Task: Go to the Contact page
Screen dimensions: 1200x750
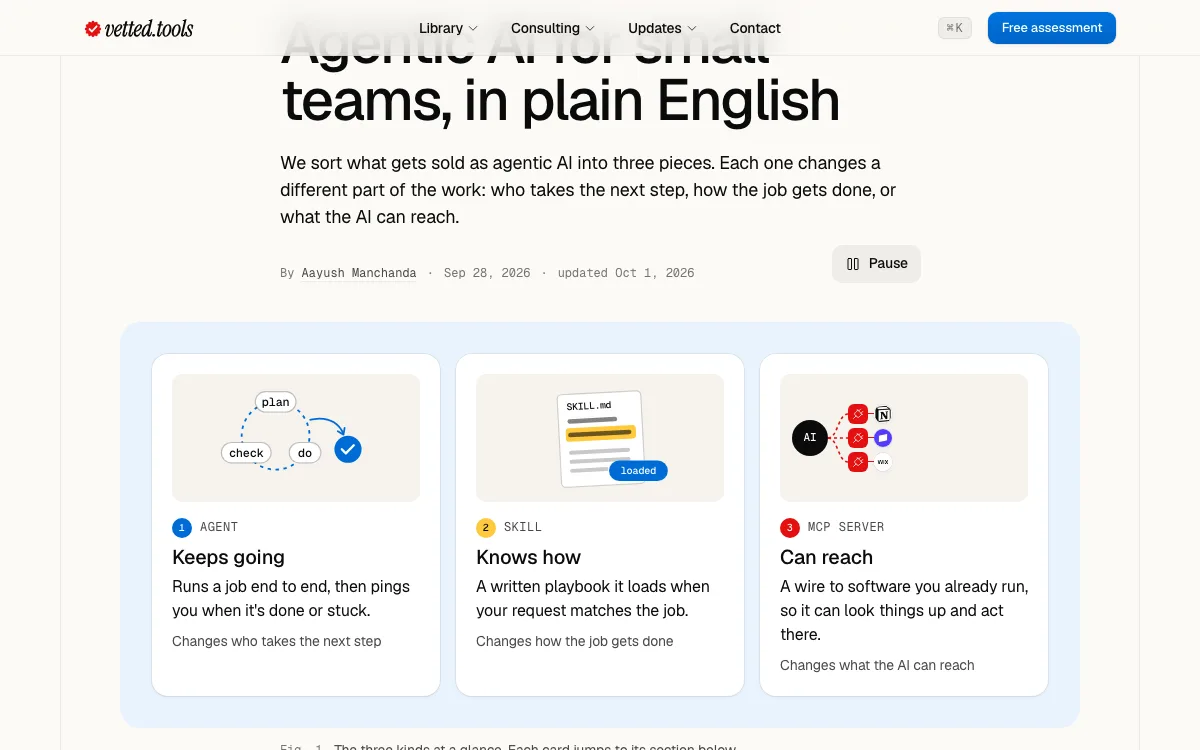Action: click(x=755, y=28)
